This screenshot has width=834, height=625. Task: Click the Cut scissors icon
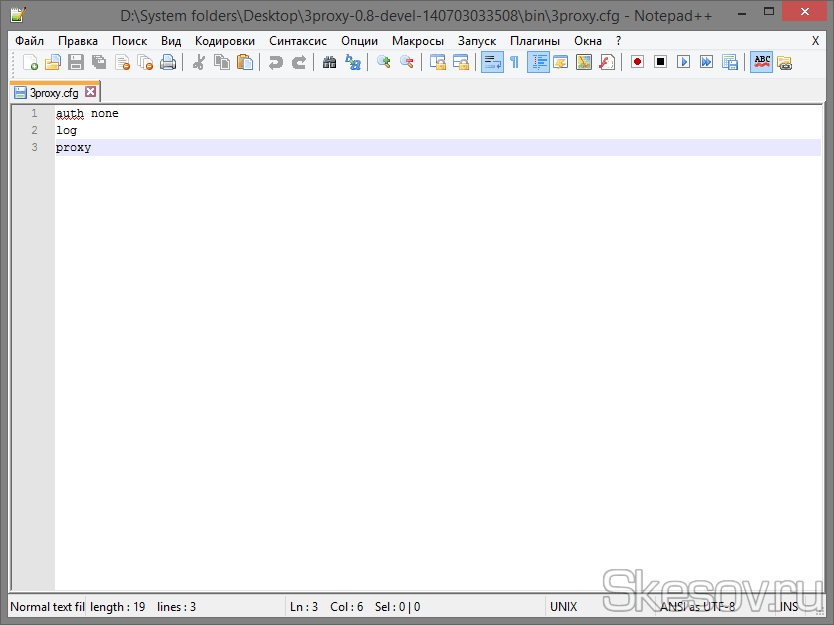[x=198, y=62]
